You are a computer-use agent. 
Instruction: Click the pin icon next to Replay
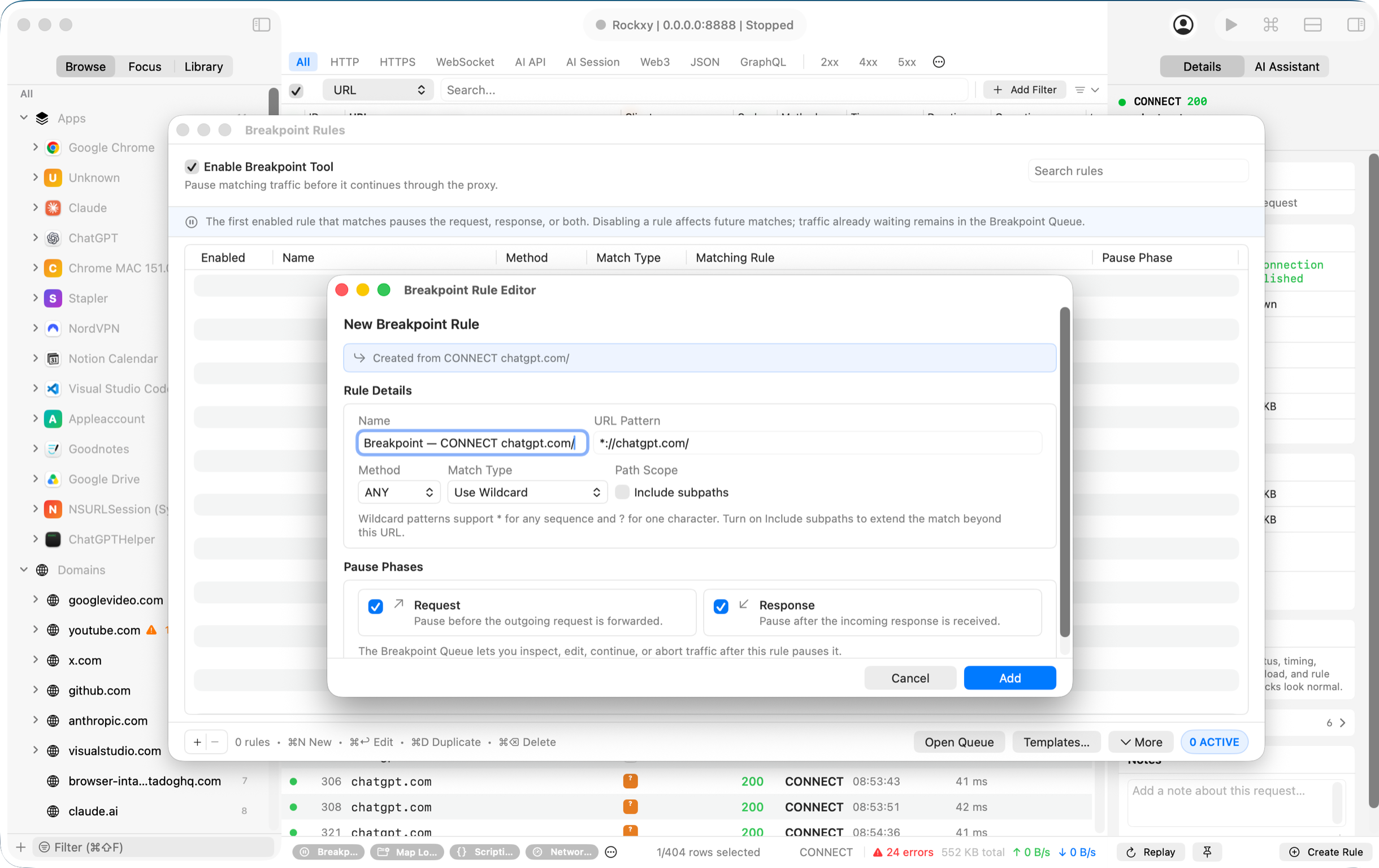[x=1207, y=852]
